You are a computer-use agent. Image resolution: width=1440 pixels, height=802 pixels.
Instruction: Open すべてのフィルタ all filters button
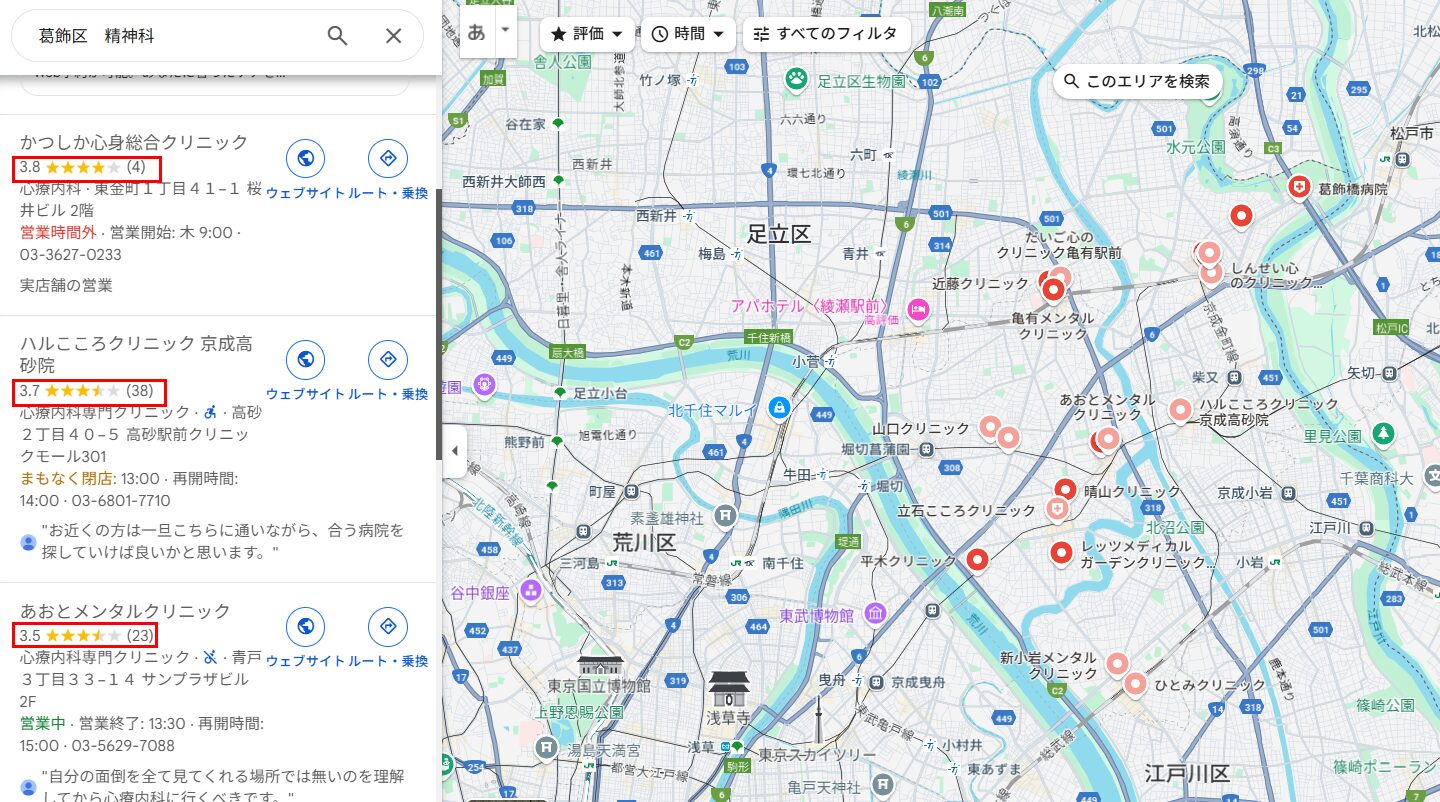point(826,34)
